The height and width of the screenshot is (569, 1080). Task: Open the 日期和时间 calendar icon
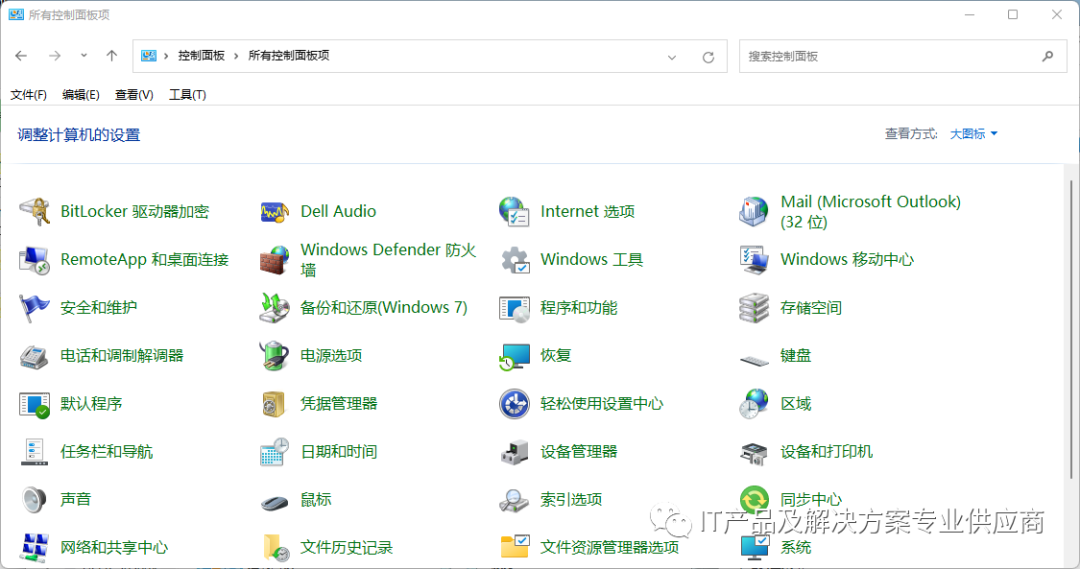[274, 452]
